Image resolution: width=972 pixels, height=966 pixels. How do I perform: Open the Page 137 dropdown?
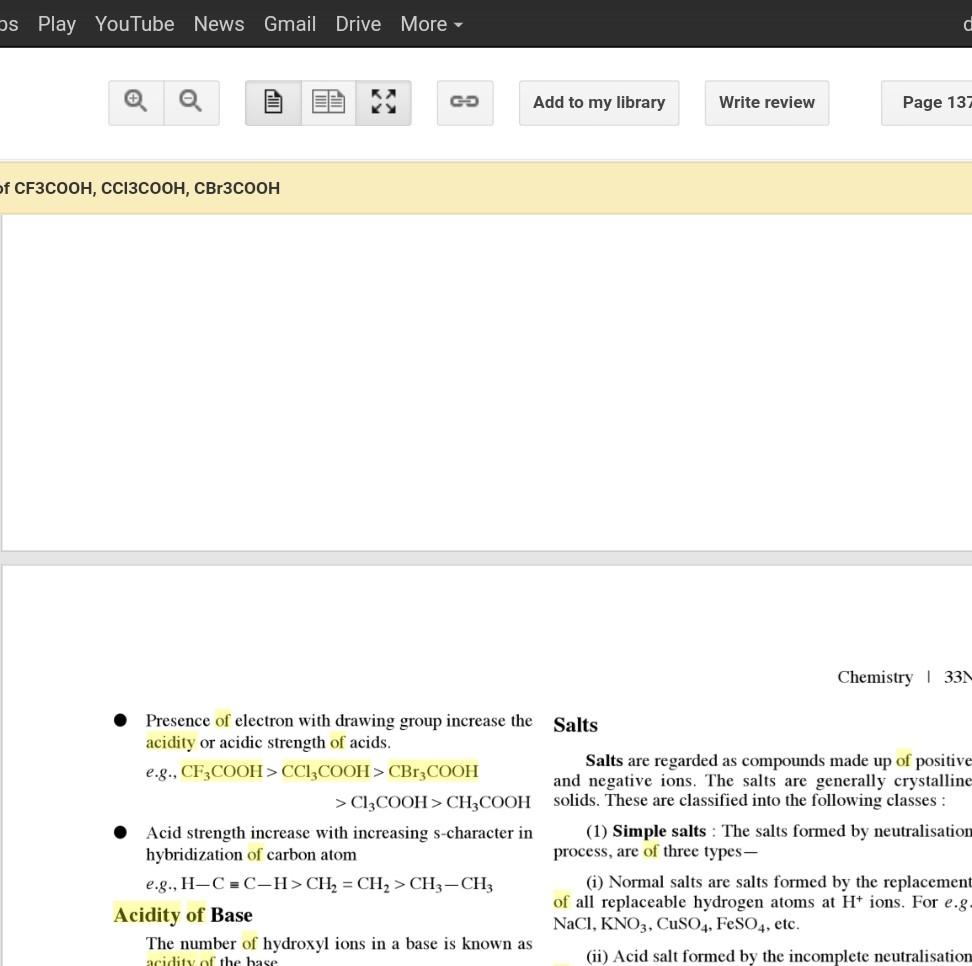pos(930,102)
